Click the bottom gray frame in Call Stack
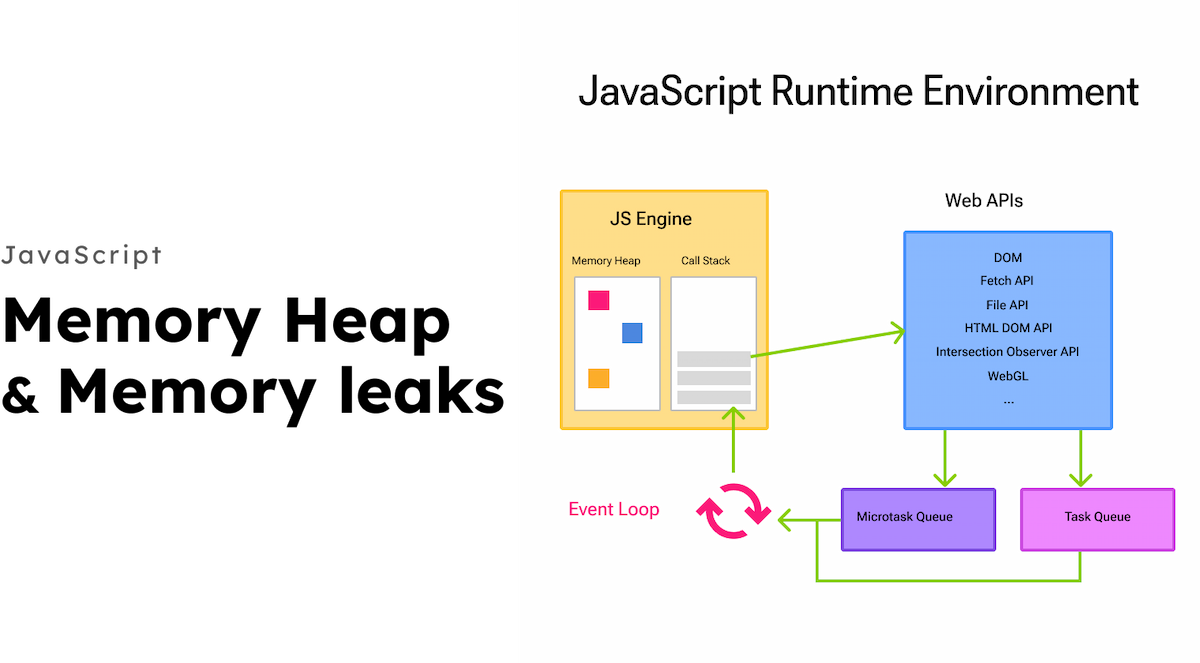The width and height of the screenshot is (1200, 663). pyautogui.click(x=713, y=397)
